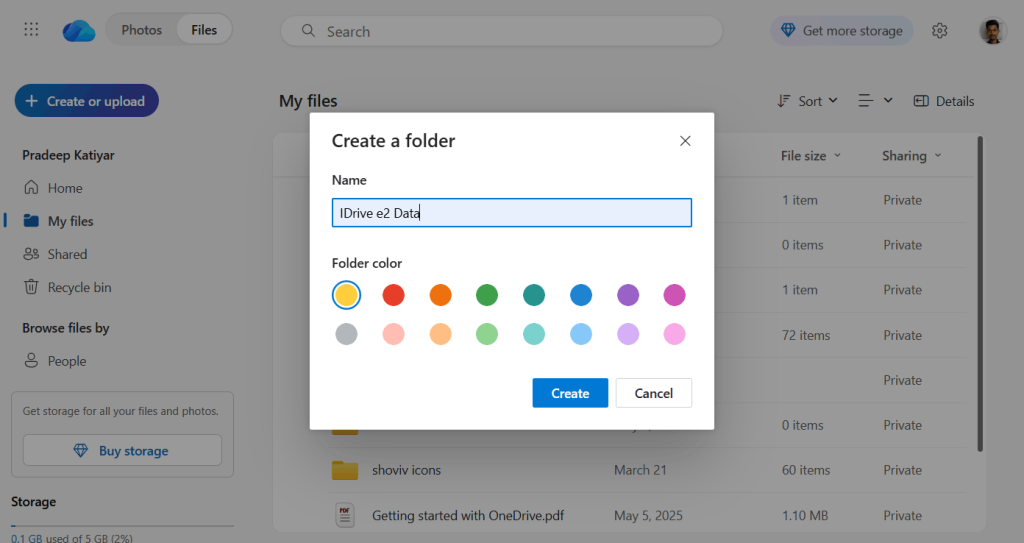
Task: Select the light green folder color
Action: click(x=487, y=334)
